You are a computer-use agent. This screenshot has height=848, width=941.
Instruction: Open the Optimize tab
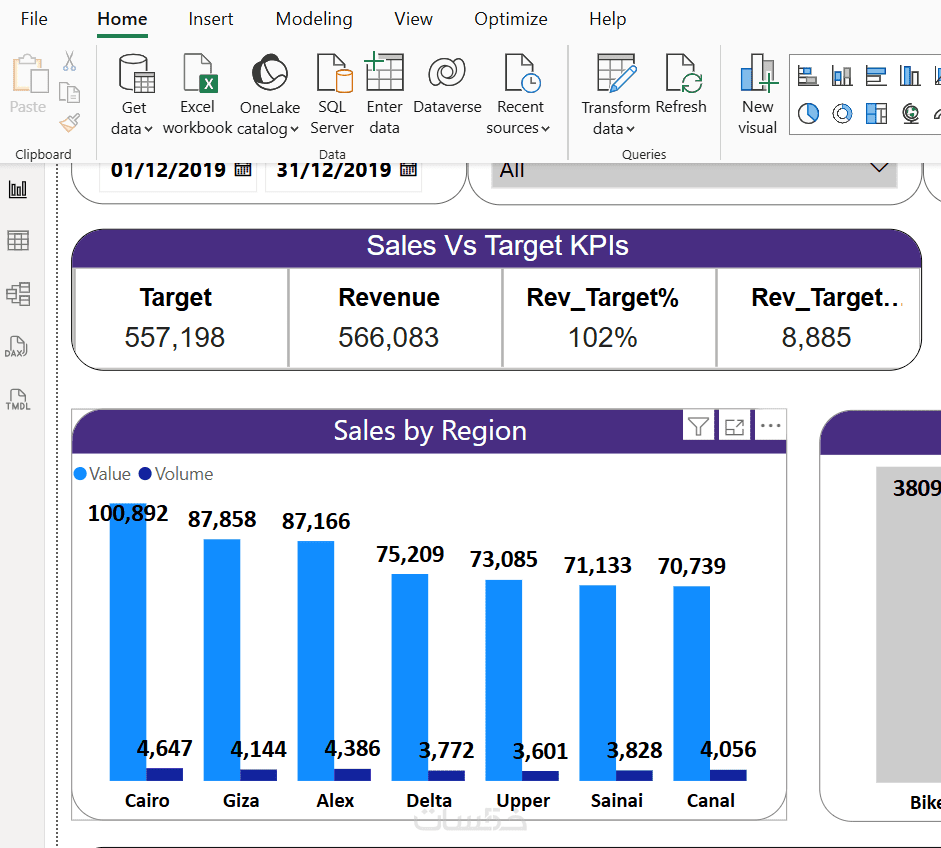tap(511, 19)
